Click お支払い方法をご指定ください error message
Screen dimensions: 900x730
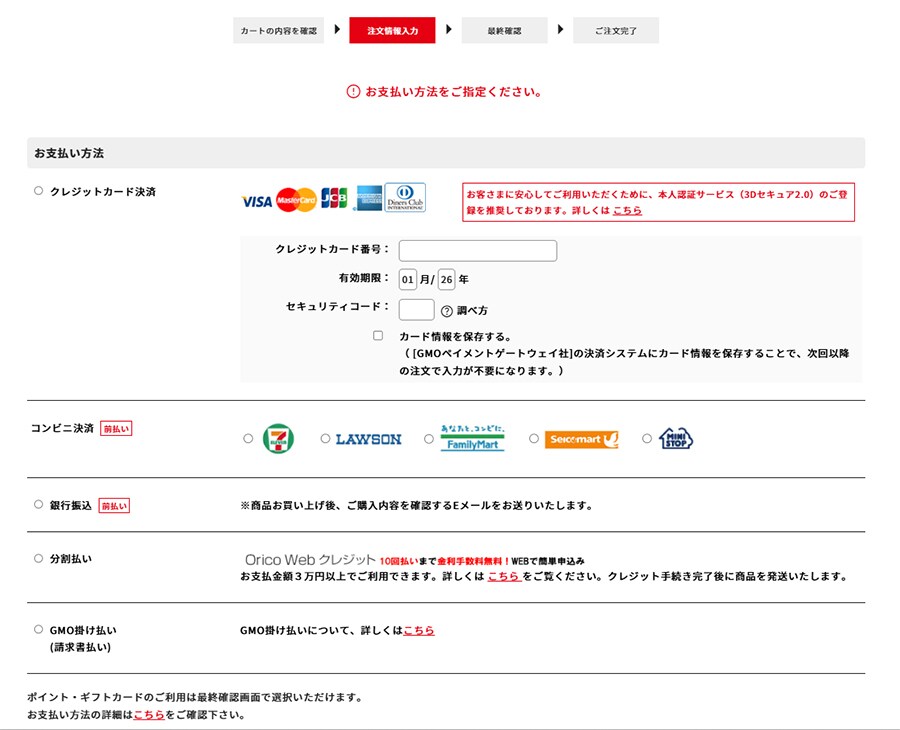pyautogui.click(x=453, y=91)
